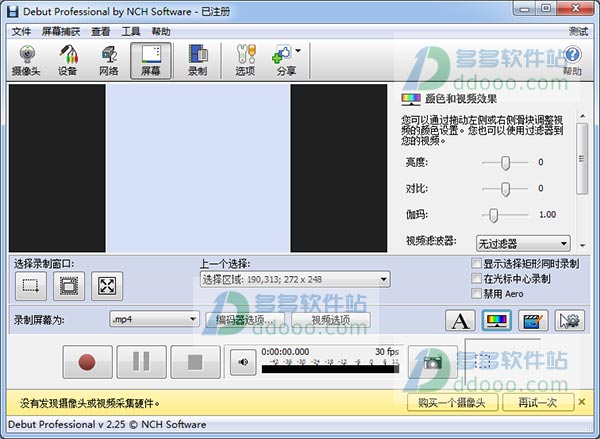
Task: Enable 在光标中心录制 checkbox
Action: [x=476, y=278]
